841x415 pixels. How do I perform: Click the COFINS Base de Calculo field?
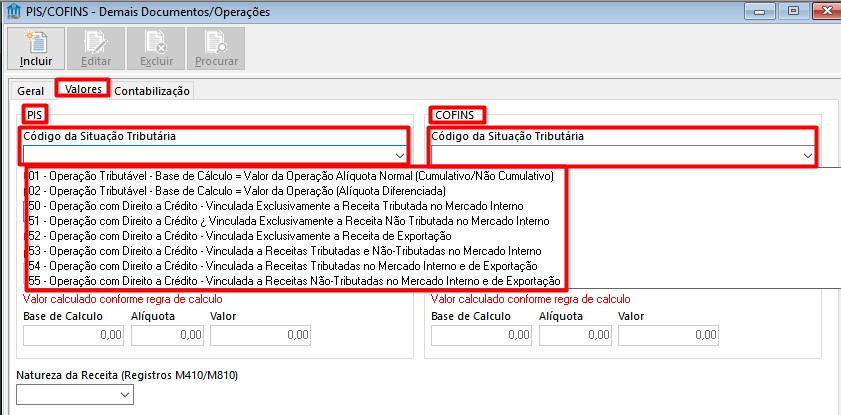tap(482, 335)
